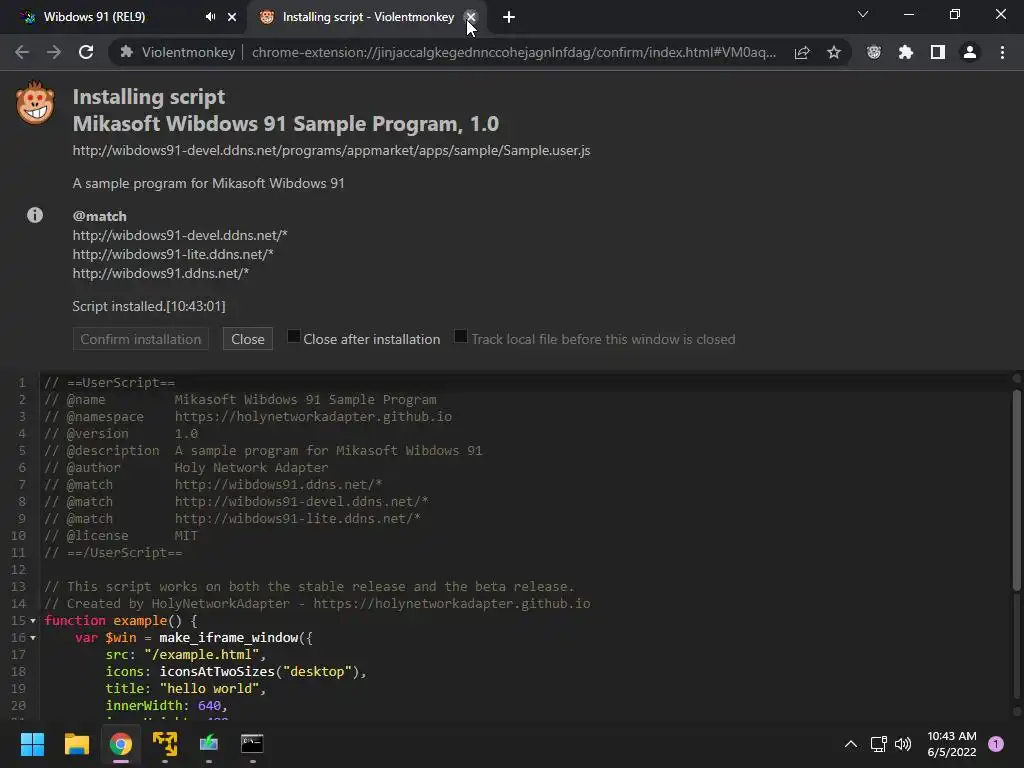The image size is (1024, 768).
Task: Close the Installing script tab
Action: (470, 17)
